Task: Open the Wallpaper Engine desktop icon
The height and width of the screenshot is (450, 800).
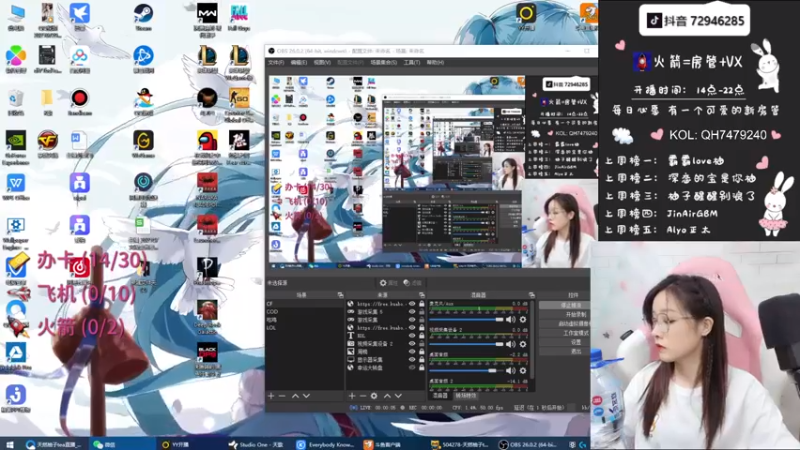Action: point(15,233)
